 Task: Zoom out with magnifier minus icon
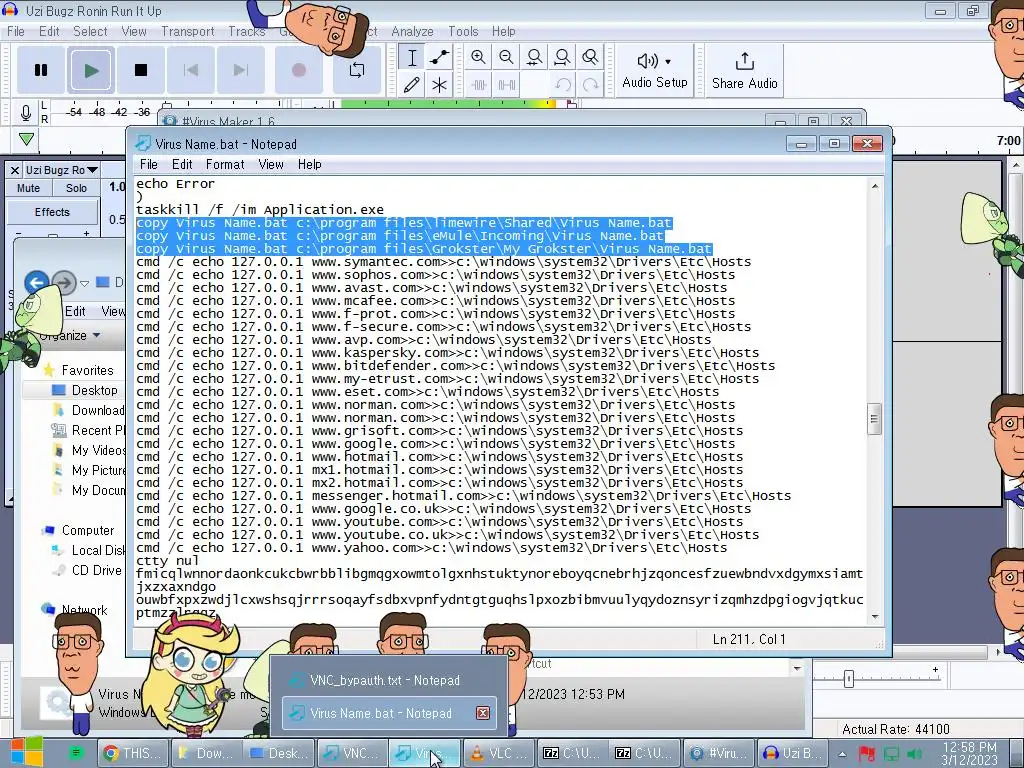(506, 57)
